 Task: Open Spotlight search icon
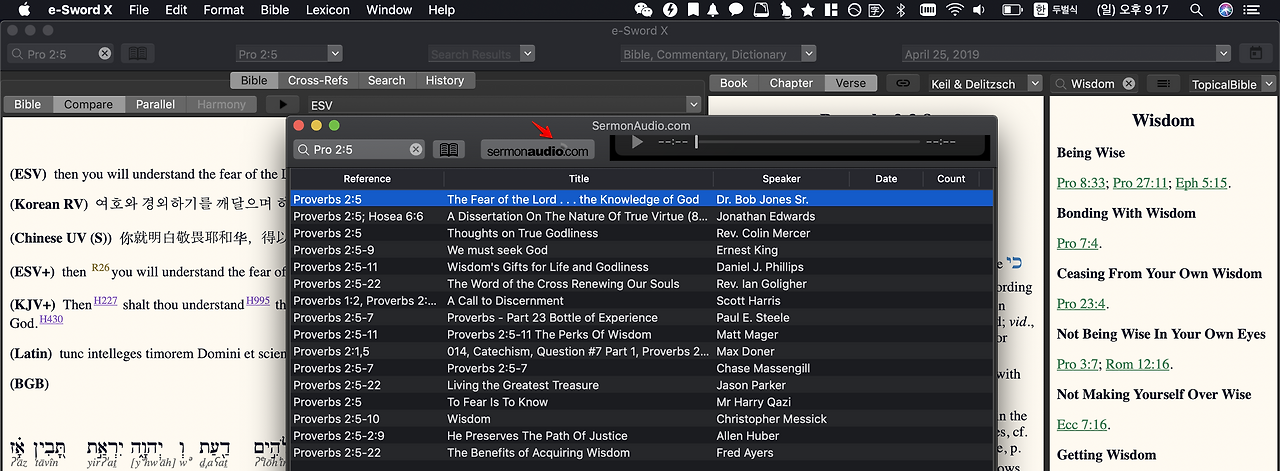(x=1196, y=9)
